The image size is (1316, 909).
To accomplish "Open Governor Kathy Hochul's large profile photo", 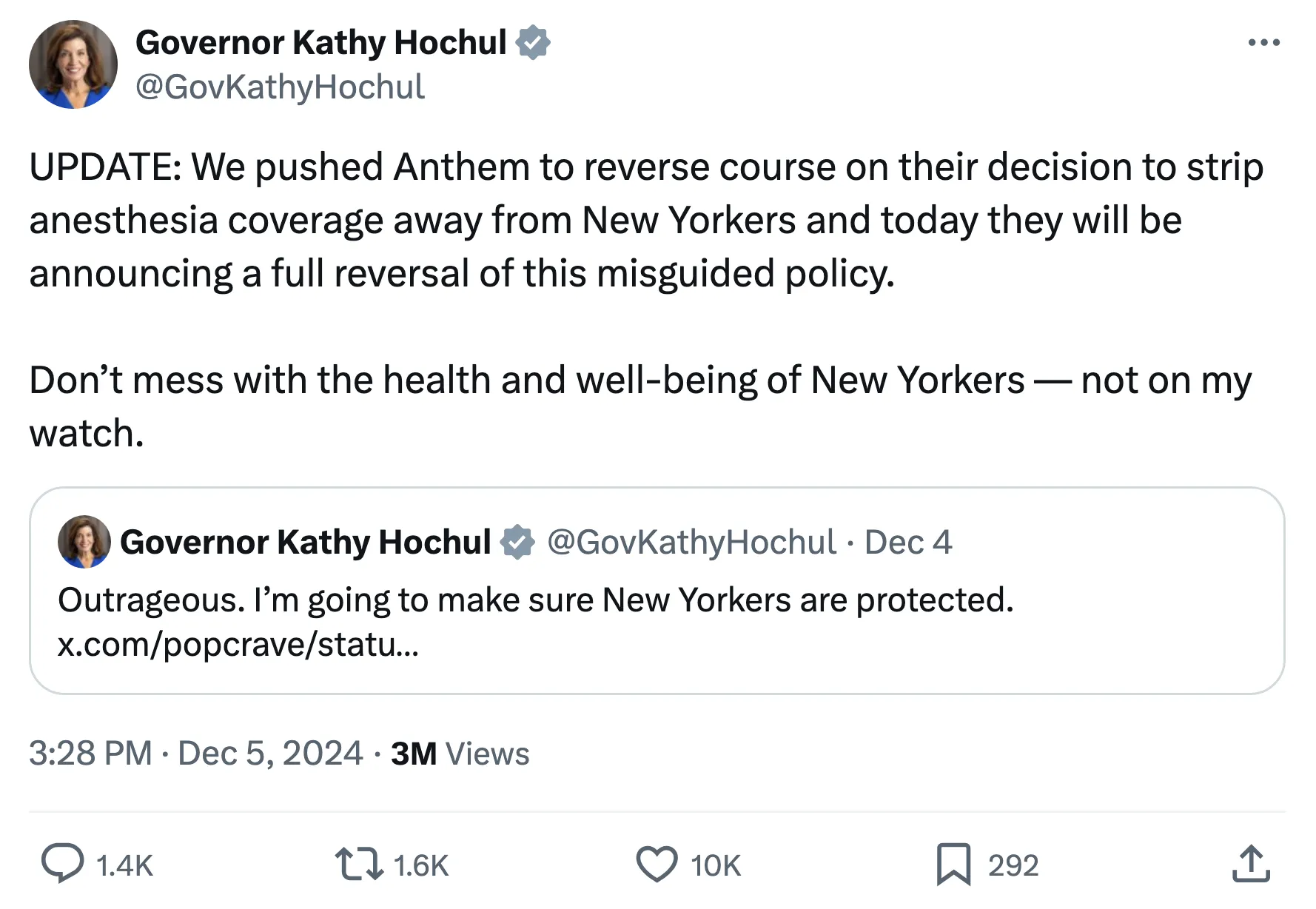I will [x=73, y=64].
